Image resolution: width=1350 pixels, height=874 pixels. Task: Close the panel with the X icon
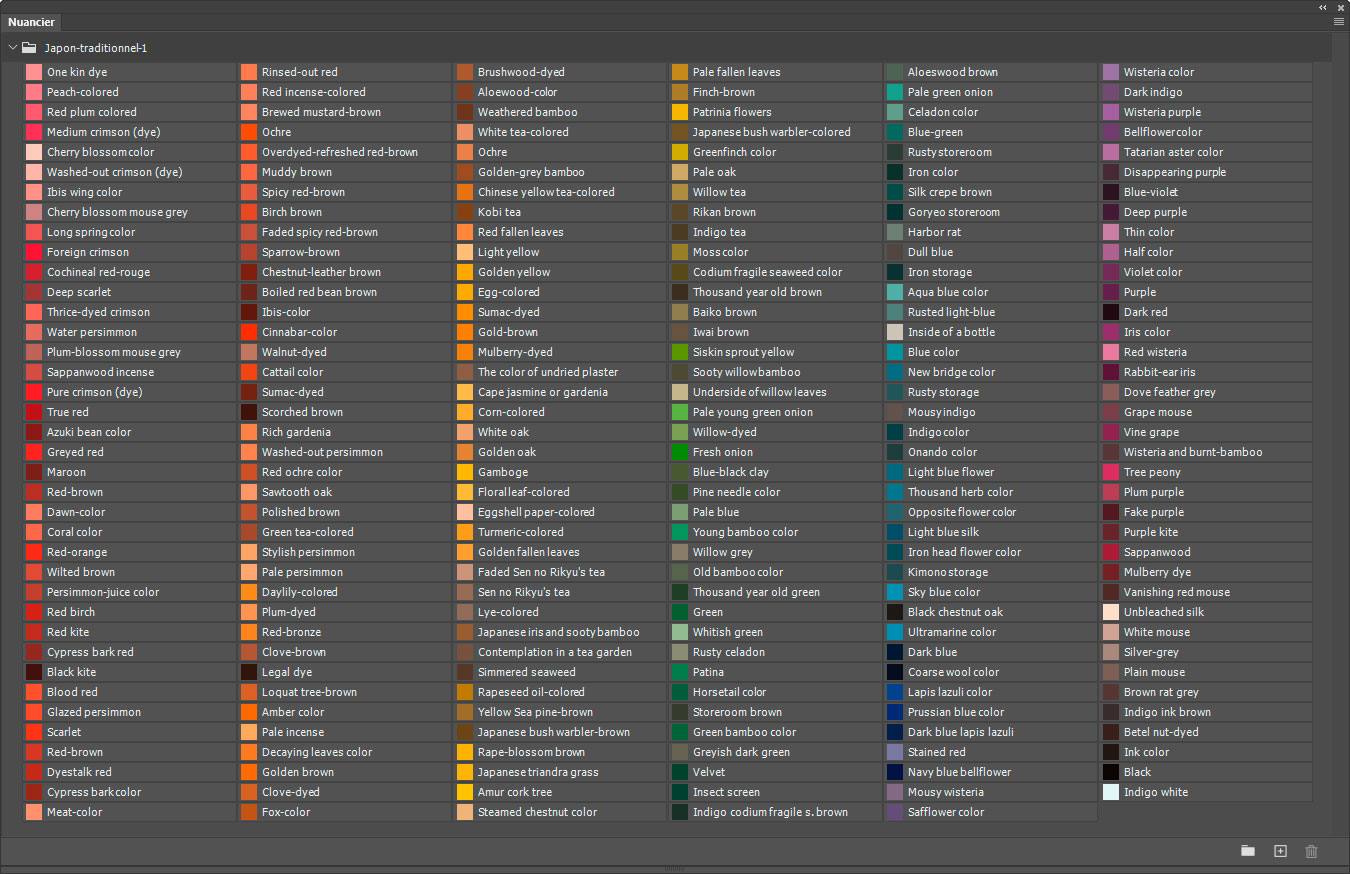(1340, 7)
